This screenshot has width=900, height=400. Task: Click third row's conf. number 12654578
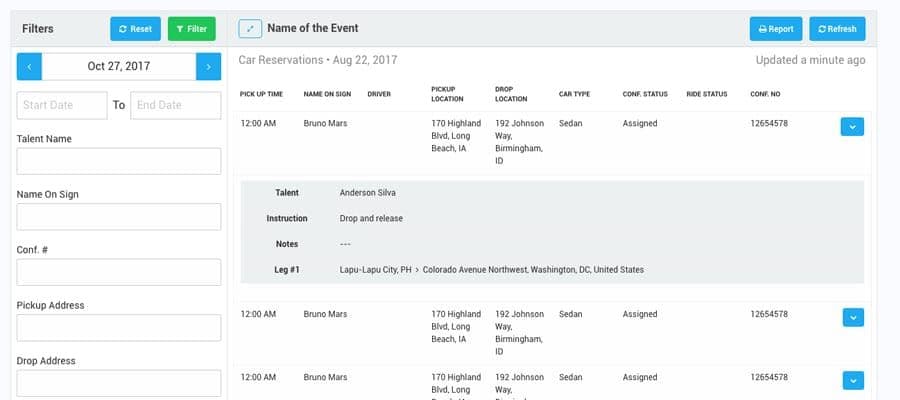pos(769,378)
